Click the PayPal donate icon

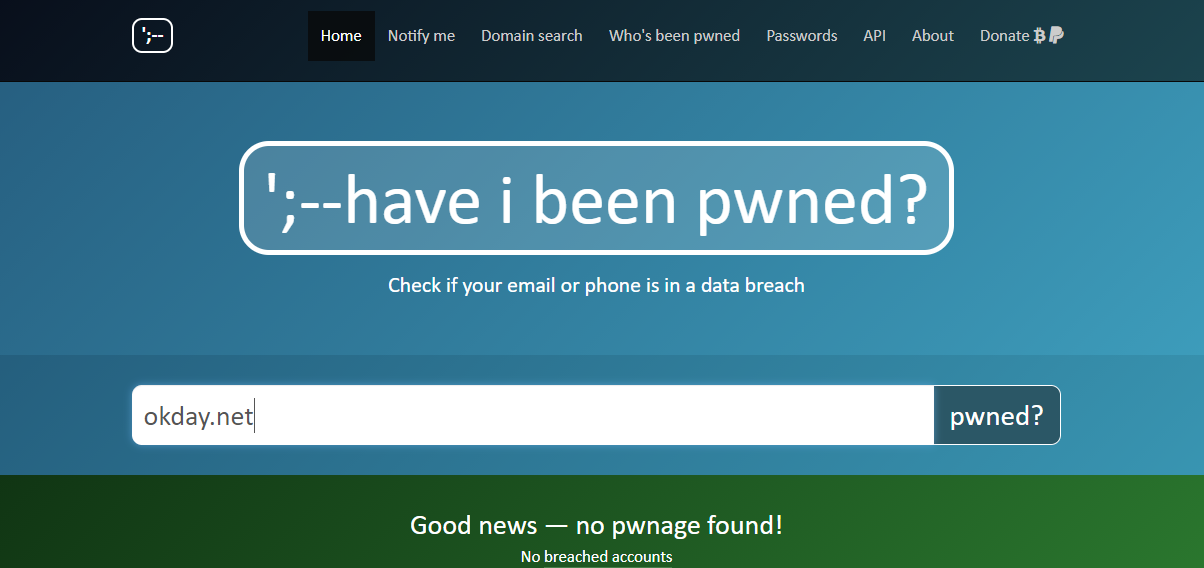pos(1056,36)
